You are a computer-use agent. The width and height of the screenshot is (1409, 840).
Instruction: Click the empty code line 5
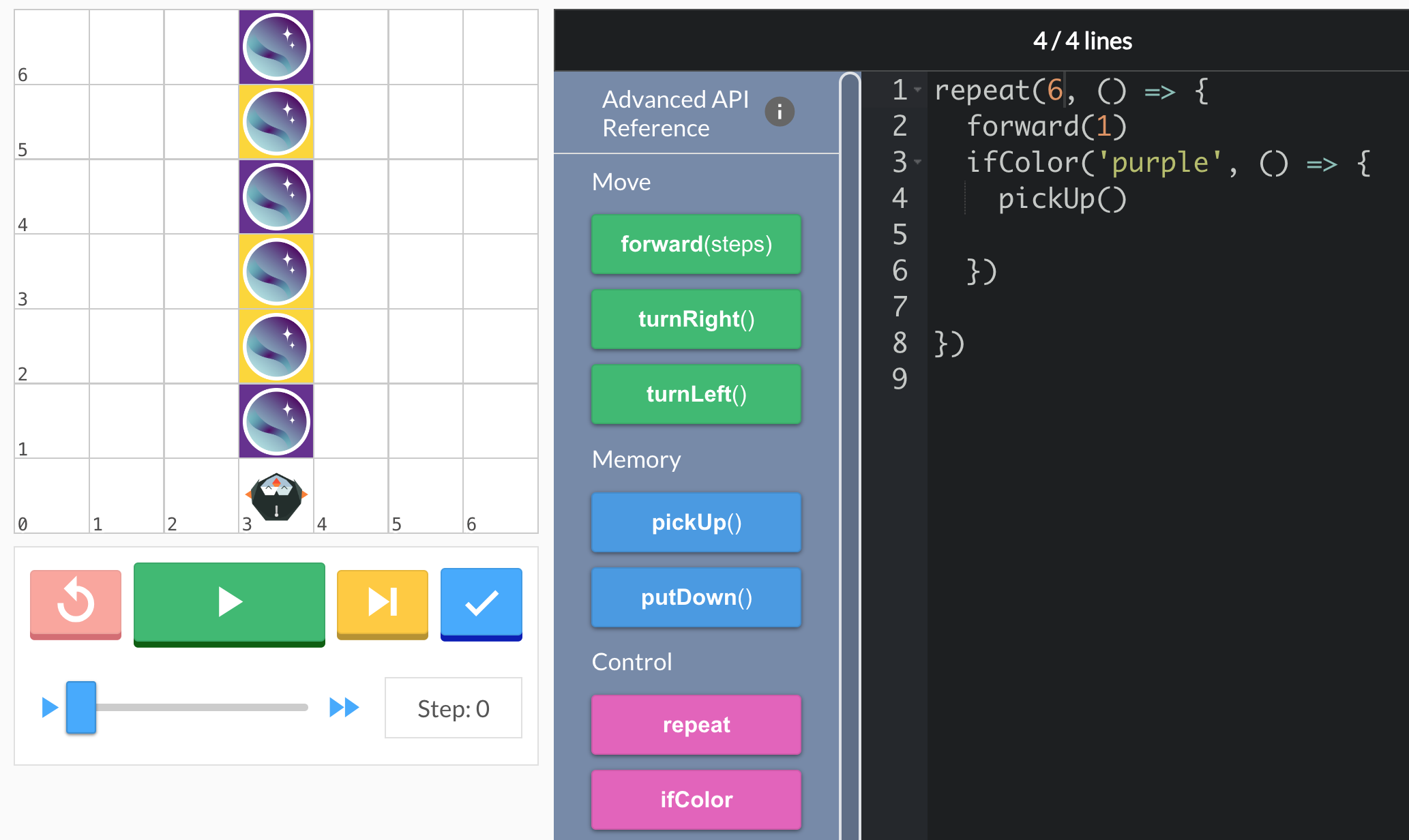point(1091,235)
